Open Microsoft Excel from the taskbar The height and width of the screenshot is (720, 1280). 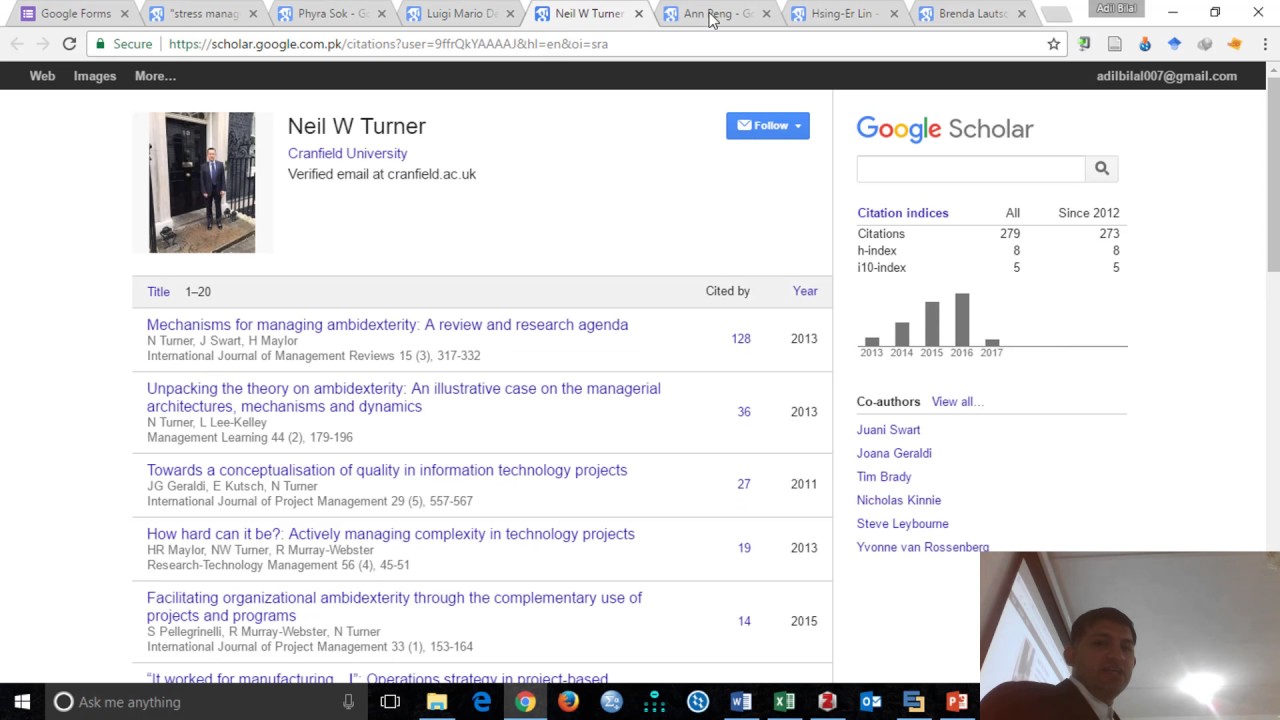click(784, 702)
